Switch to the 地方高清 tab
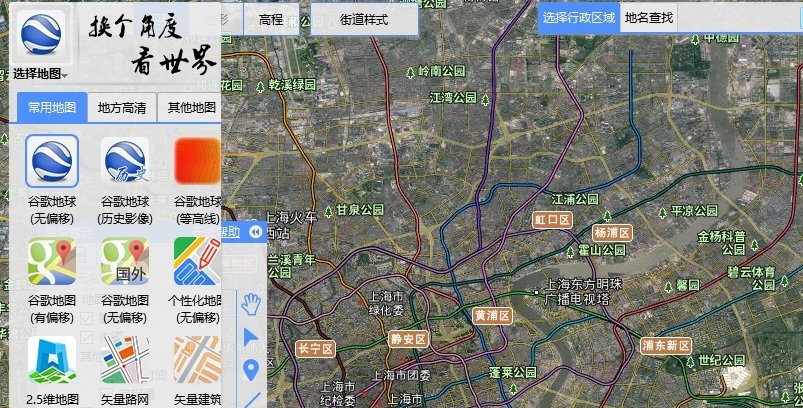The height and width of the screenshot is (408, 803). click(122, 108)
